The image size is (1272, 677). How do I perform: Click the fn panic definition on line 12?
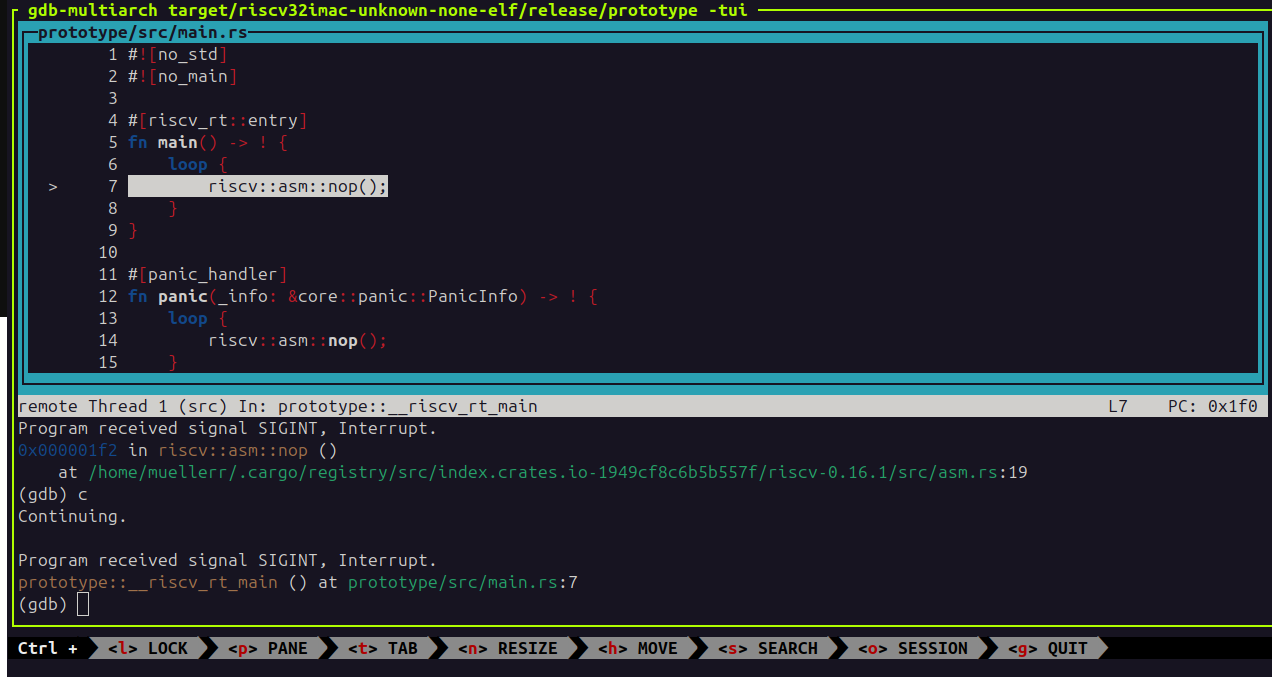363,296
